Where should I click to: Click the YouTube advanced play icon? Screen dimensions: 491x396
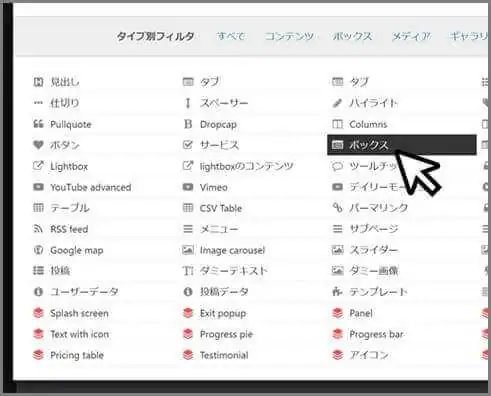pyautogui.click(x=38, y=187)
